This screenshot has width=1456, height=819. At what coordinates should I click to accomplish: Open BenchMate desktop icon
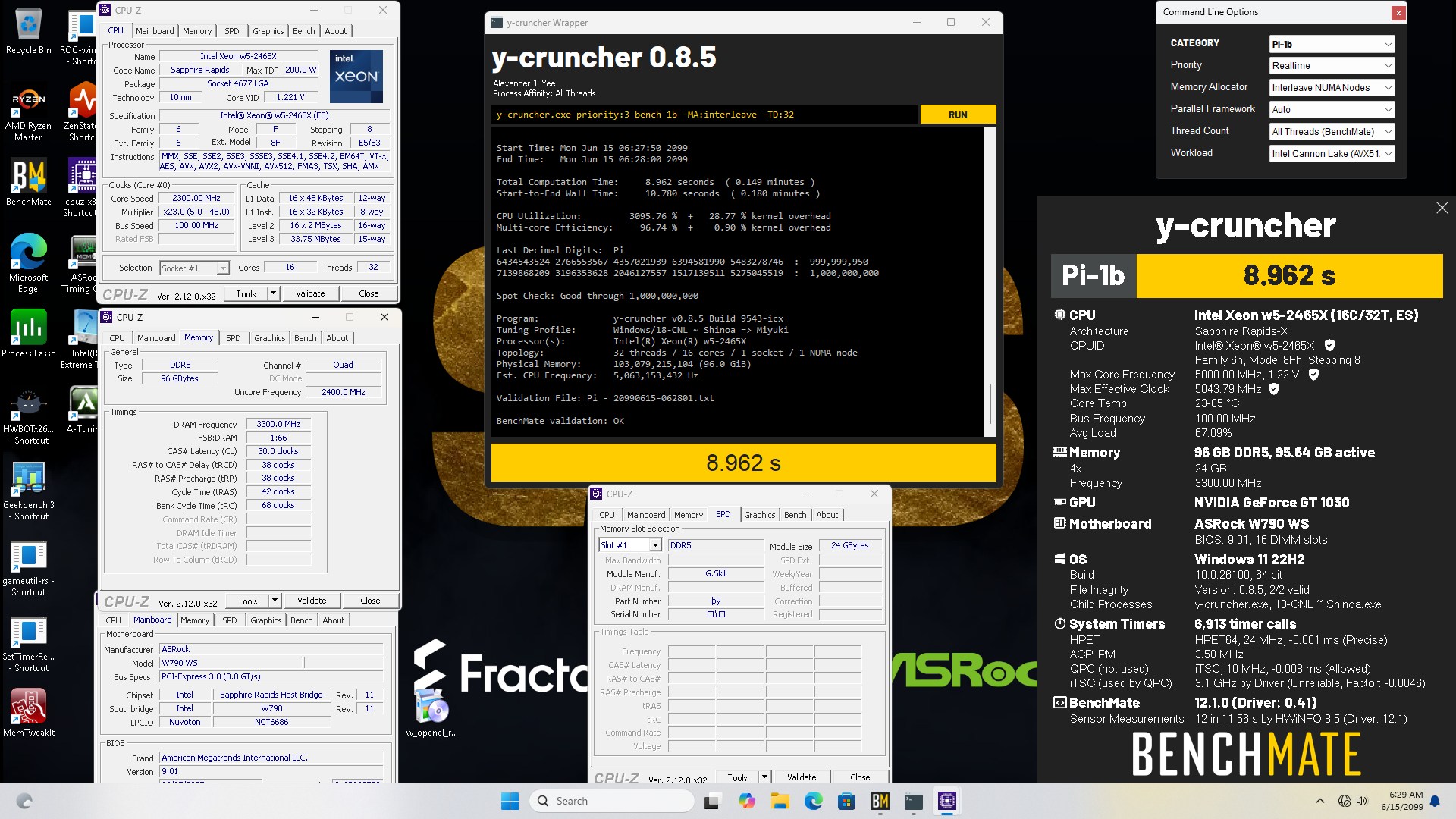coord(28,183)
